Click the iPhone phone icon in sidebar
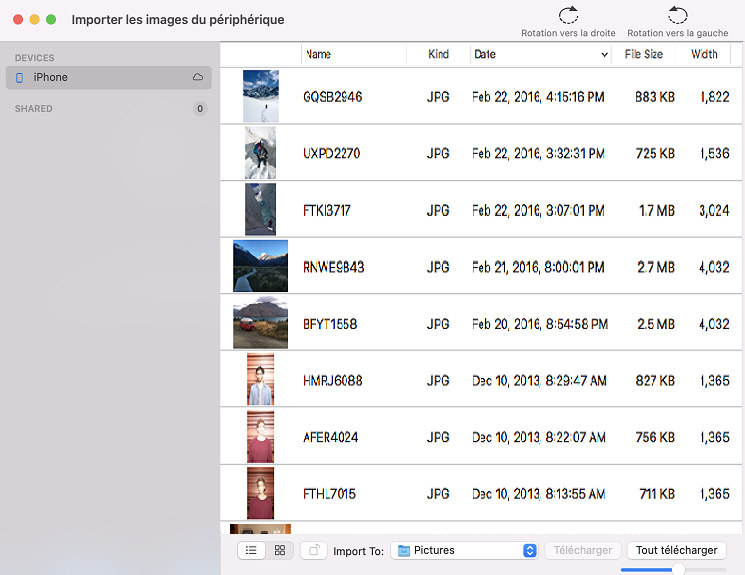 coord(19,77)
